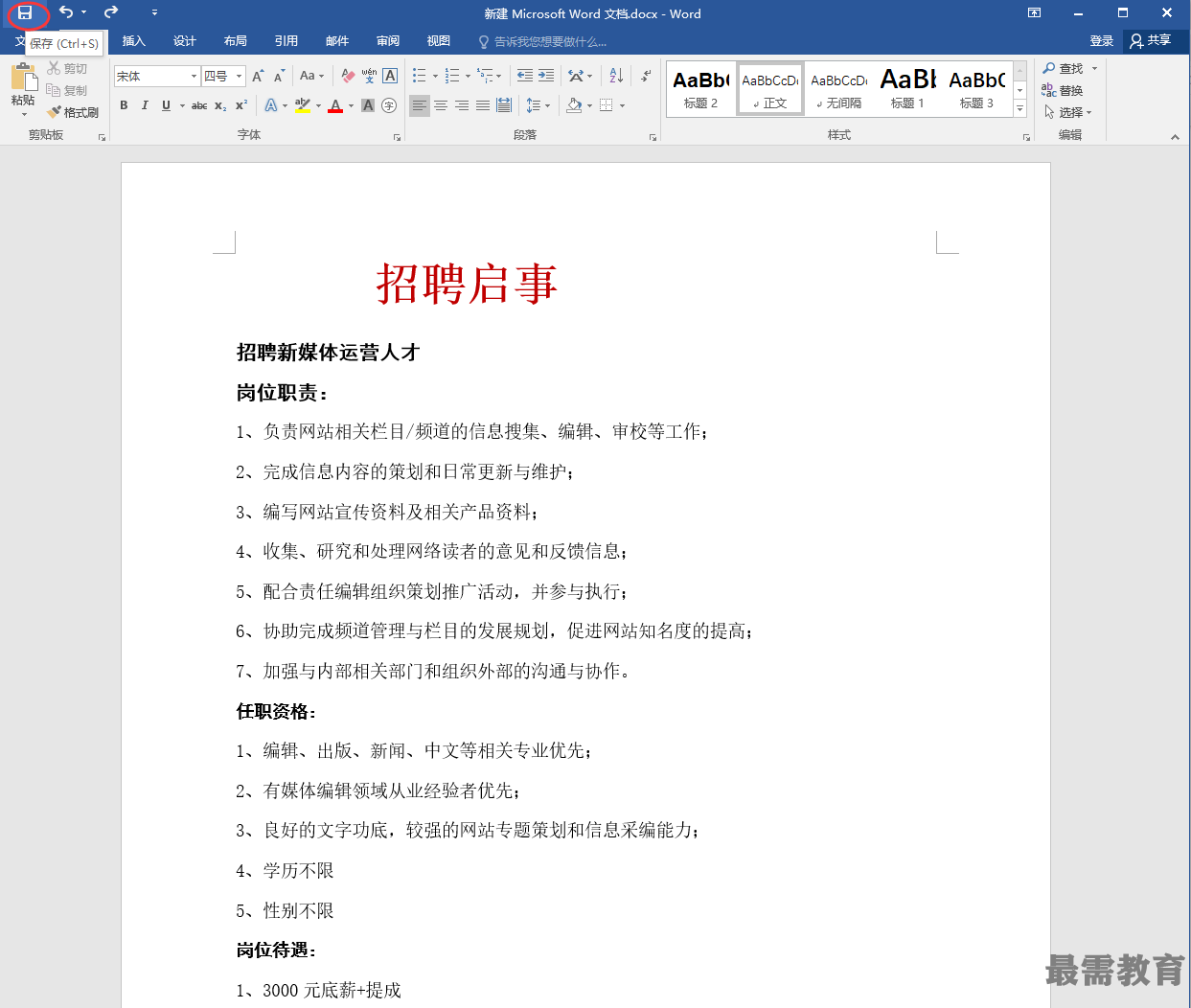Increase font size with grow font icon
1191x1008 pixels.
258,76
